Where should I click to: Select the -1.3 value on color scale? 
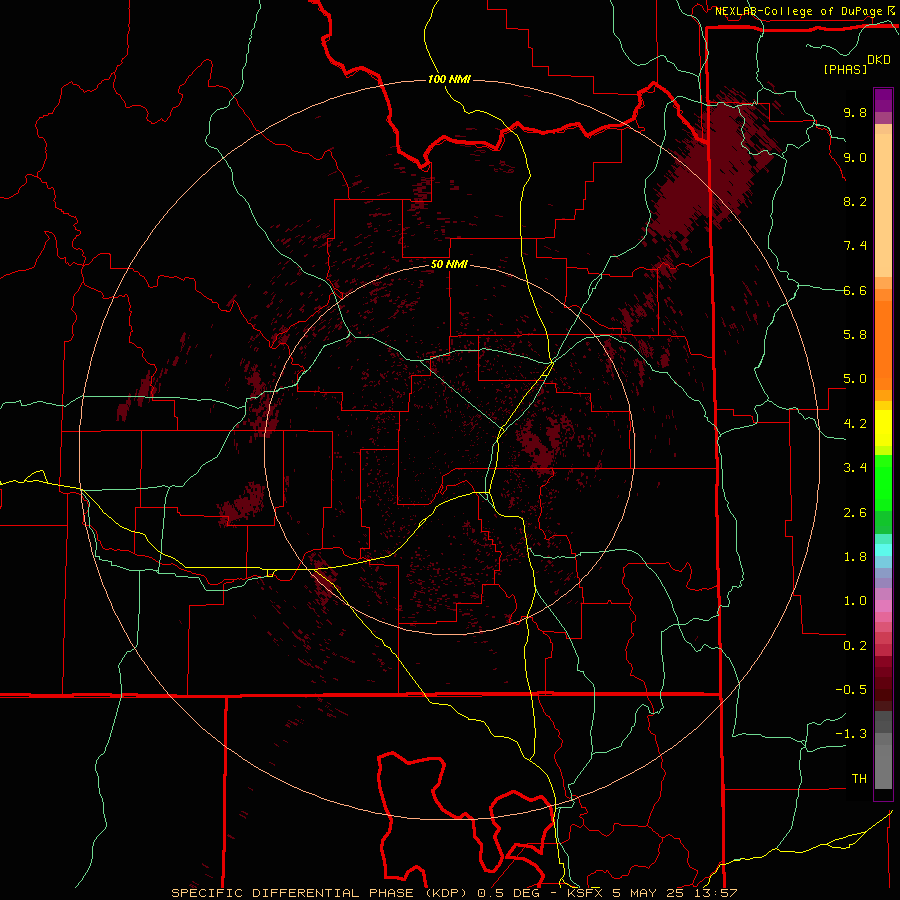(851, 735)
